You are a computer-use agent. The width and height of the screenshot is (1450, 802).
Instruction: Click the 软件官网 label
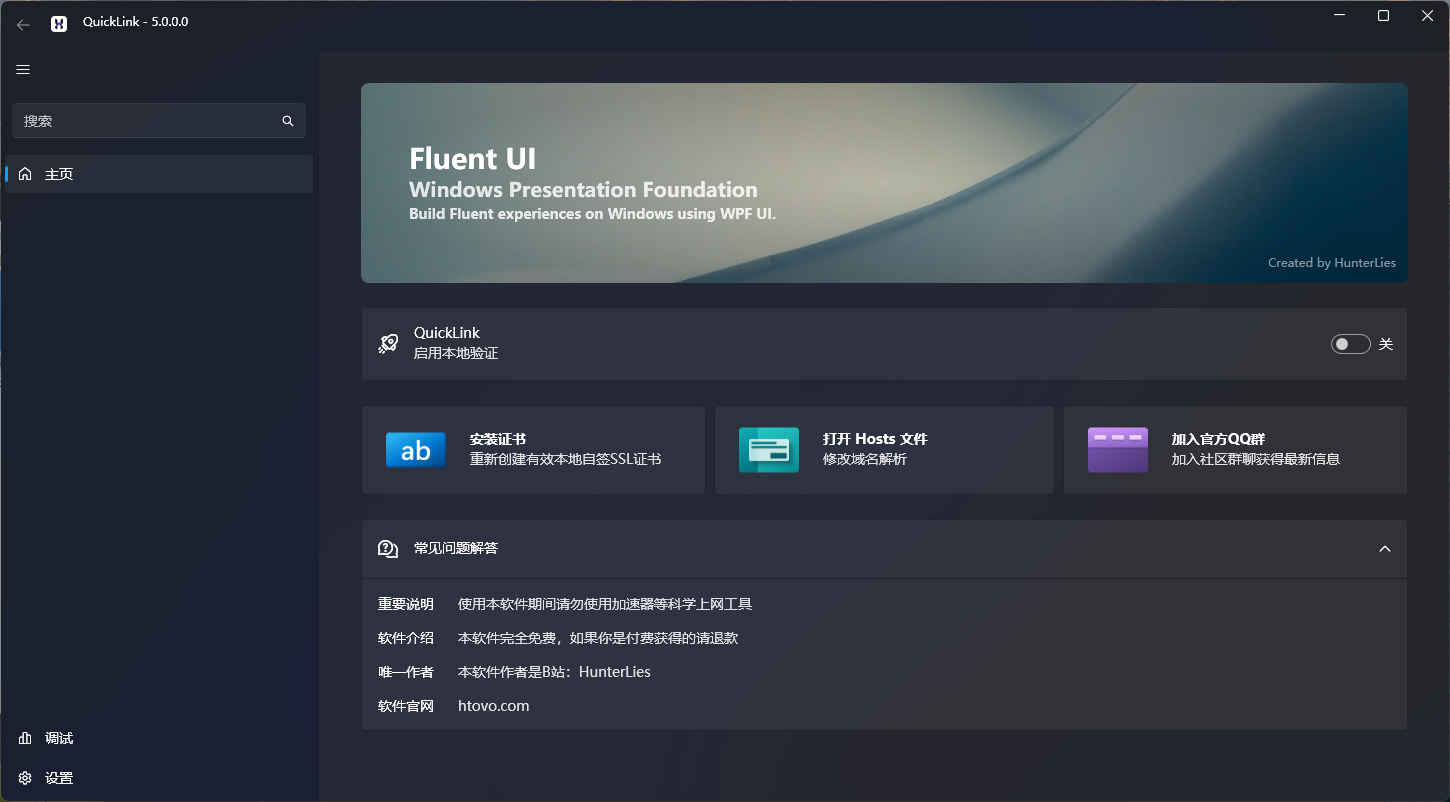[x=406, y=706]
